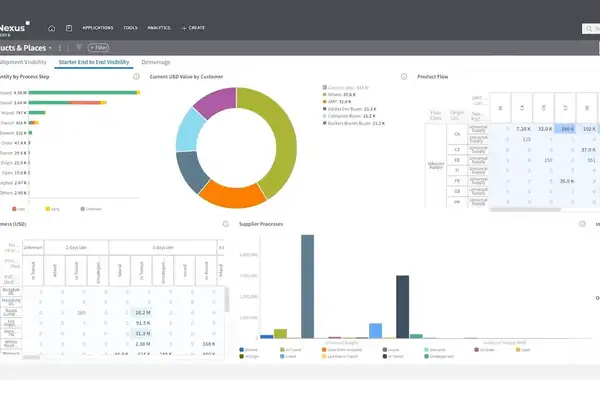Click the 3 days late column header

point(163,248)
